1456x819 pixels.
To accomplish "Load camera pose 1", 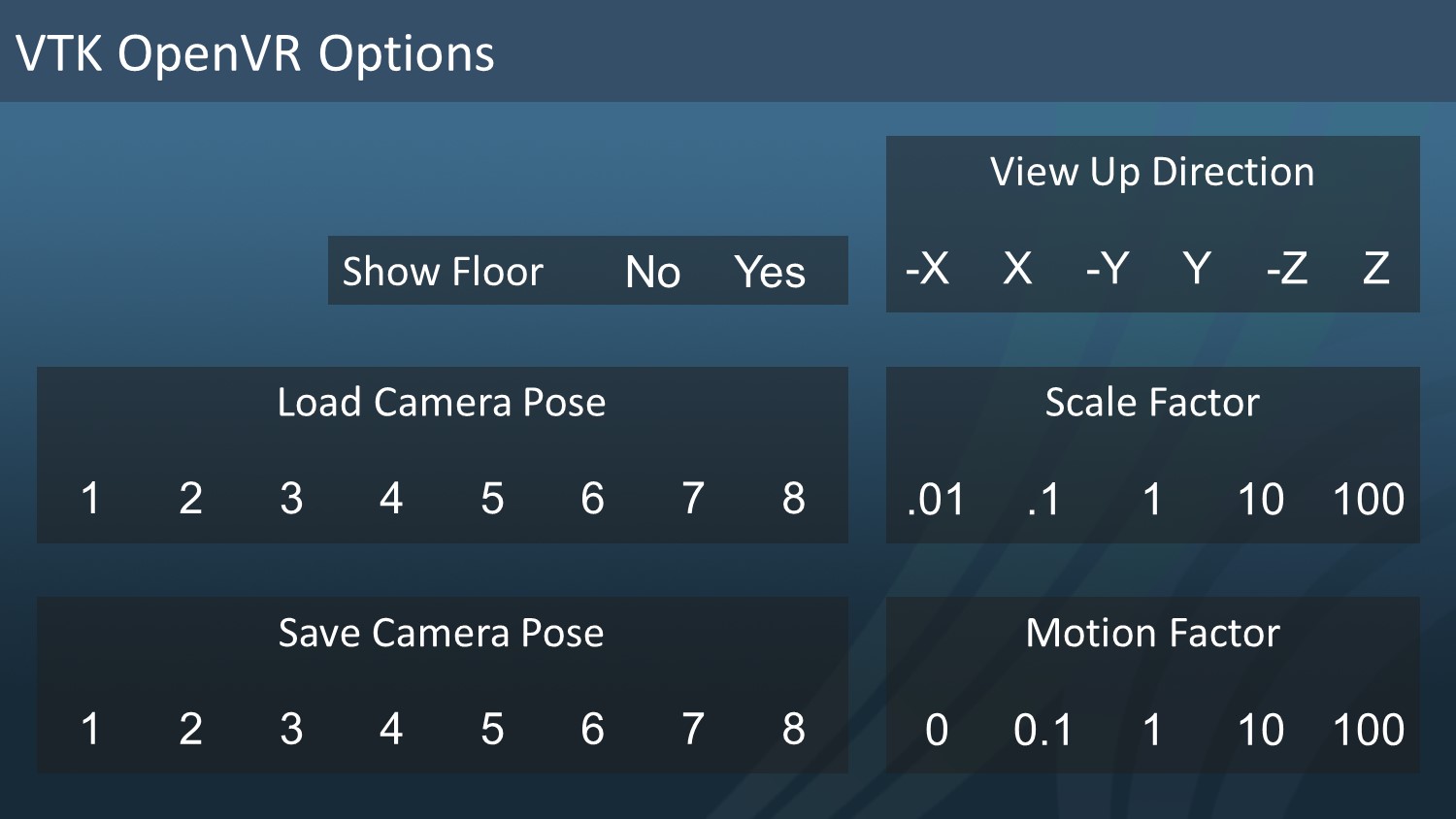I will (x=90, y=499).
